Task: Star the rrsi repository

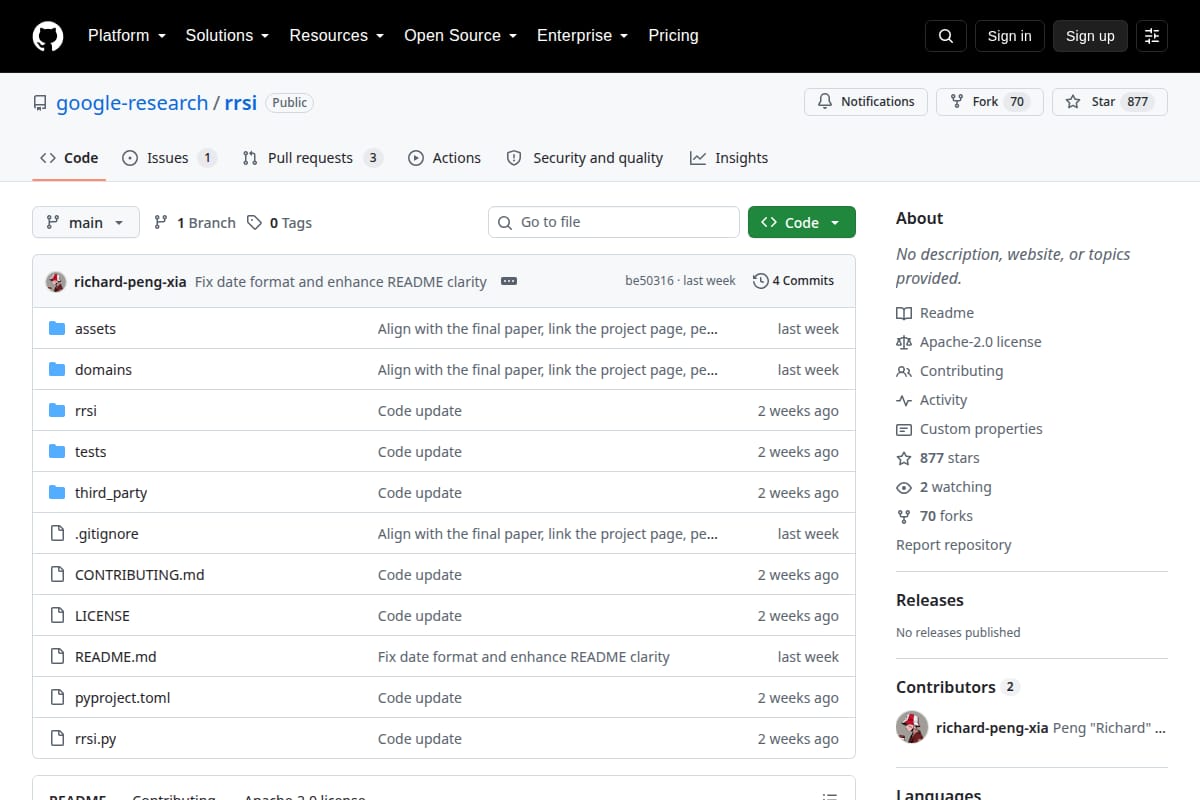Action: [x=1109, y=102]
